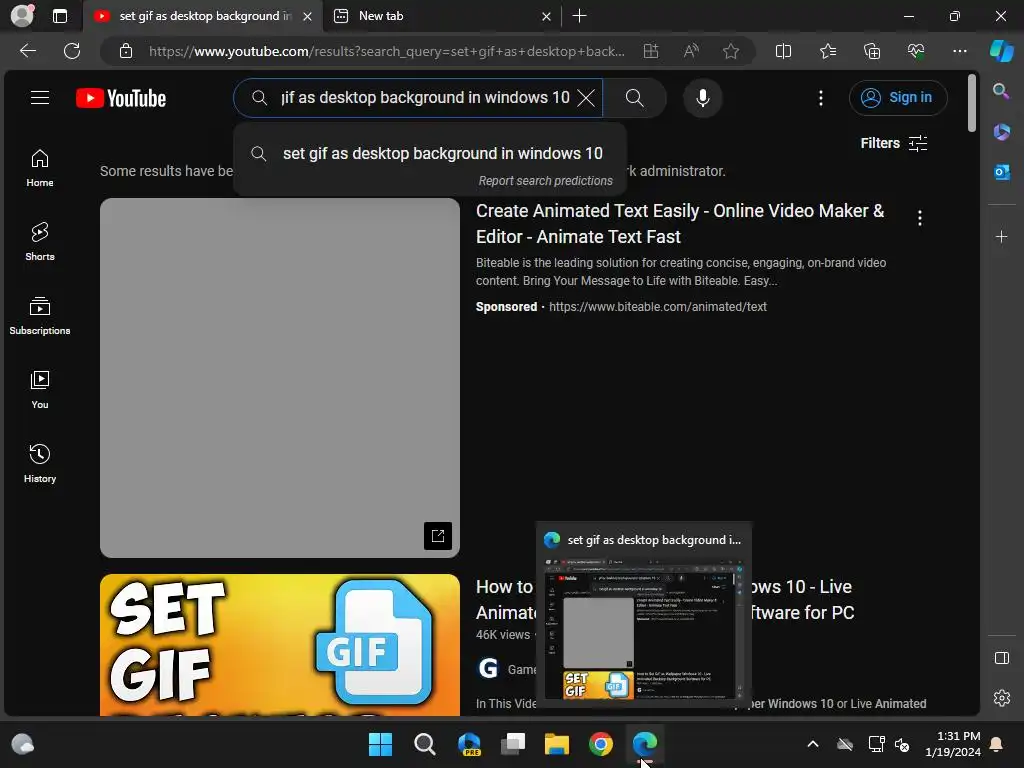Open Task View from the taskbar

click(x=513, y=744)
